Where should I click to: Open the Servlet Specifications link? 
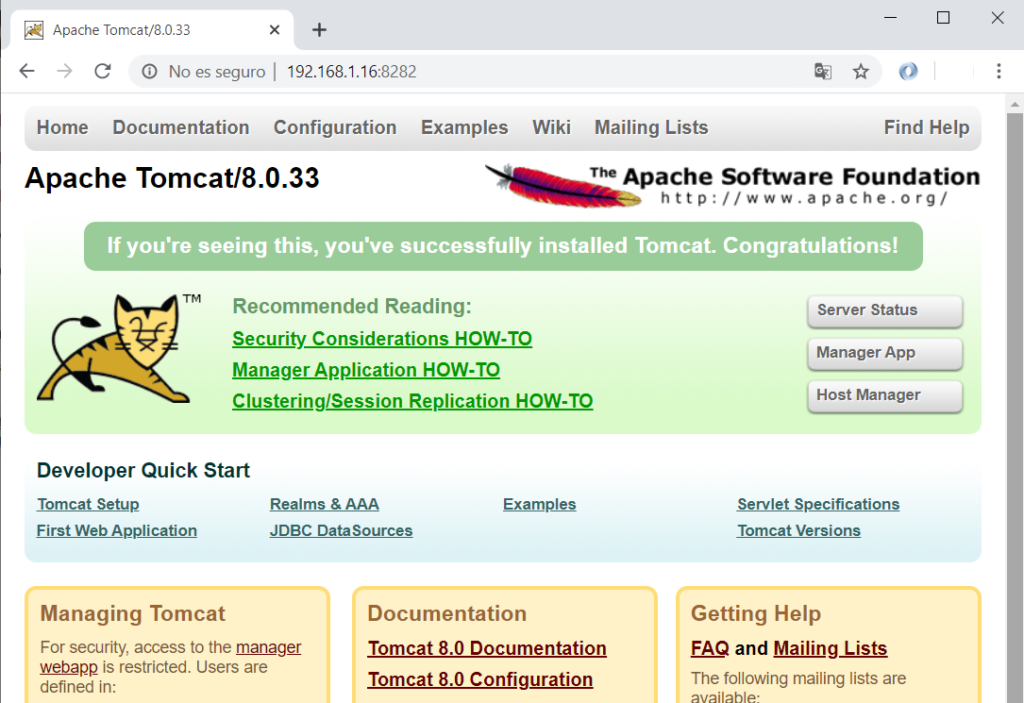coord(818,504)
